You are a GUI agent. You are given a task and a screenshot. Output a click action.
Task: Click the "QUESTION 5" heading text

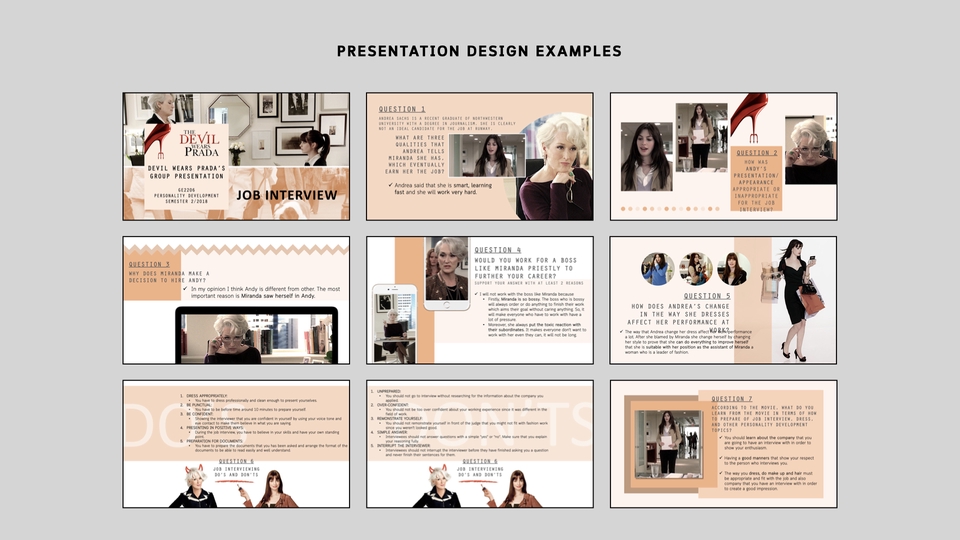pyautogui.click(x=707, y=296)
